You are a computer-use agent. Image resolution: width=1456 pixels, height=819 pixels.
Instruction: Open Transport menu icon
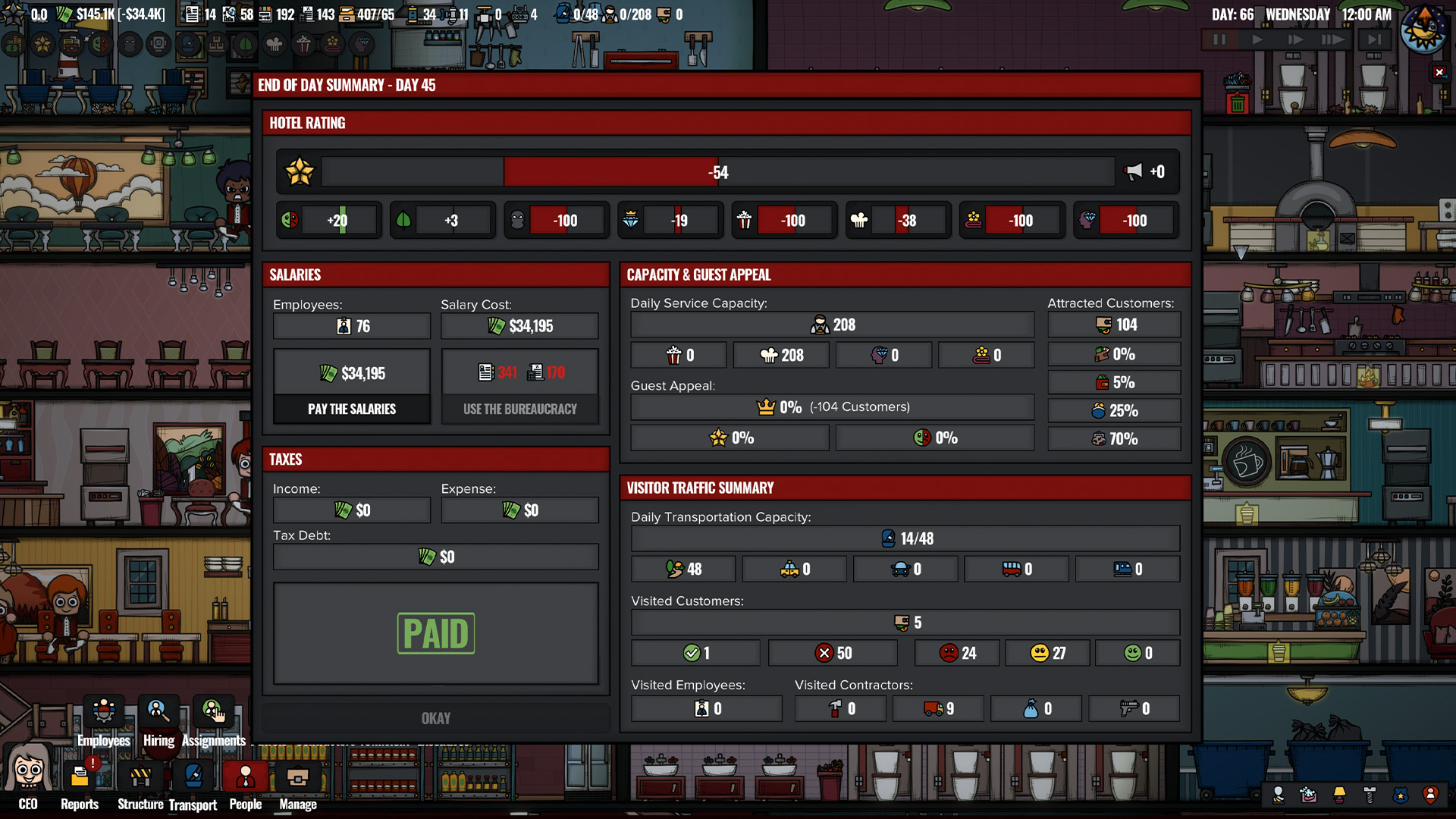coord(193,777)
